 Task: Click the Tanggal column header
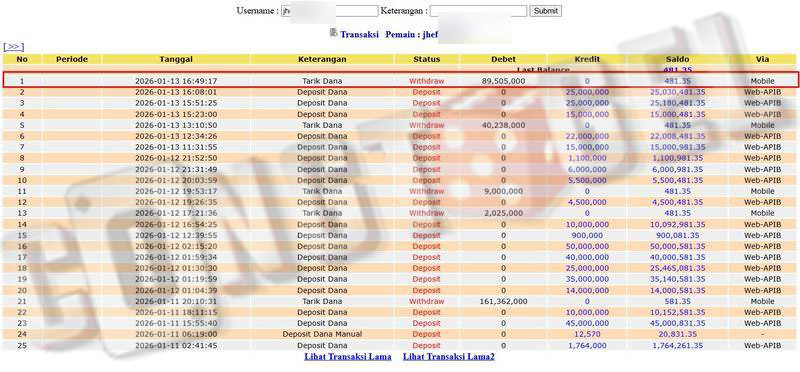point(176,59)
